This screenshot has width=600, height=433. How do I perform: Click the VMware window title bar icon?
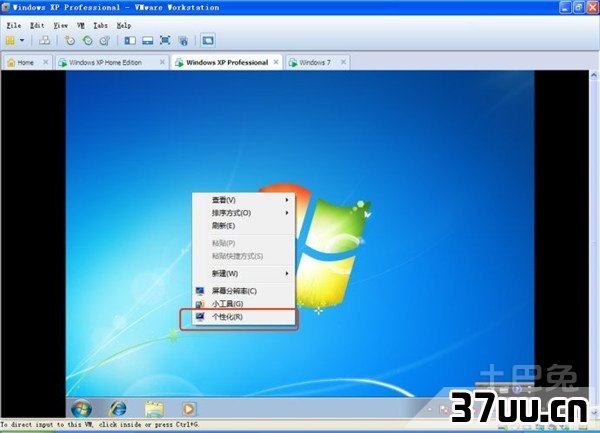[x=5, y=7]
